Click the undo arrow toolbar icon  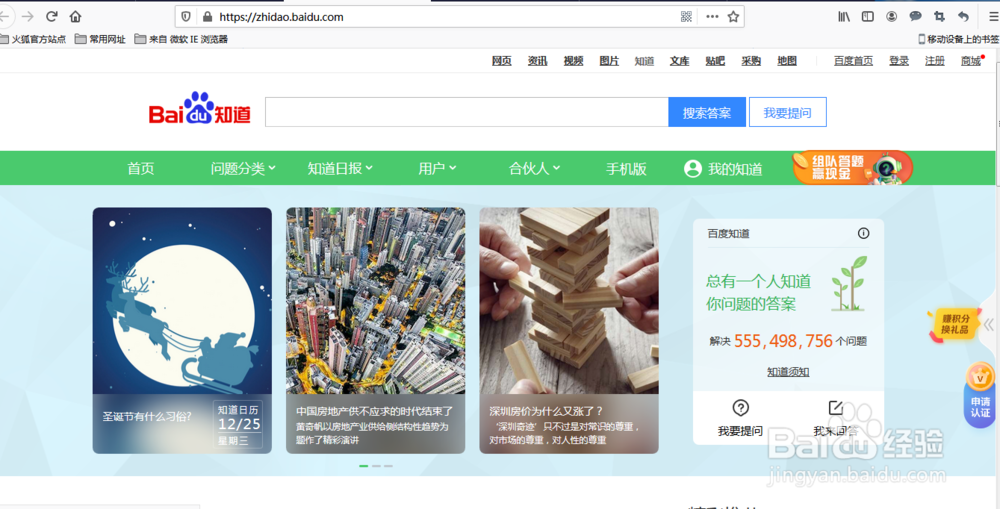(963, 17)
